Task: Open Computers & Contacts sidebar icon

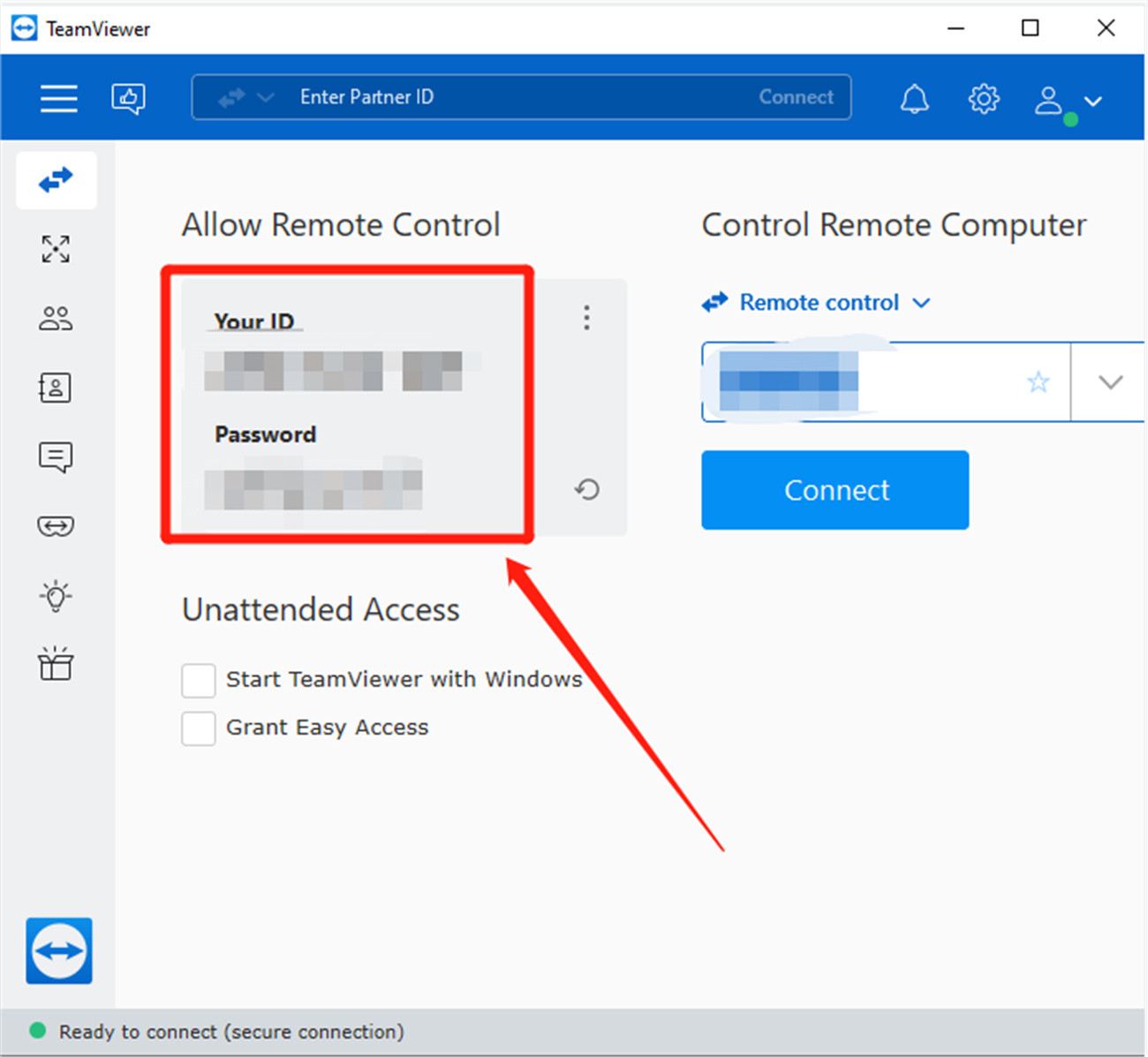Action: 56,318
